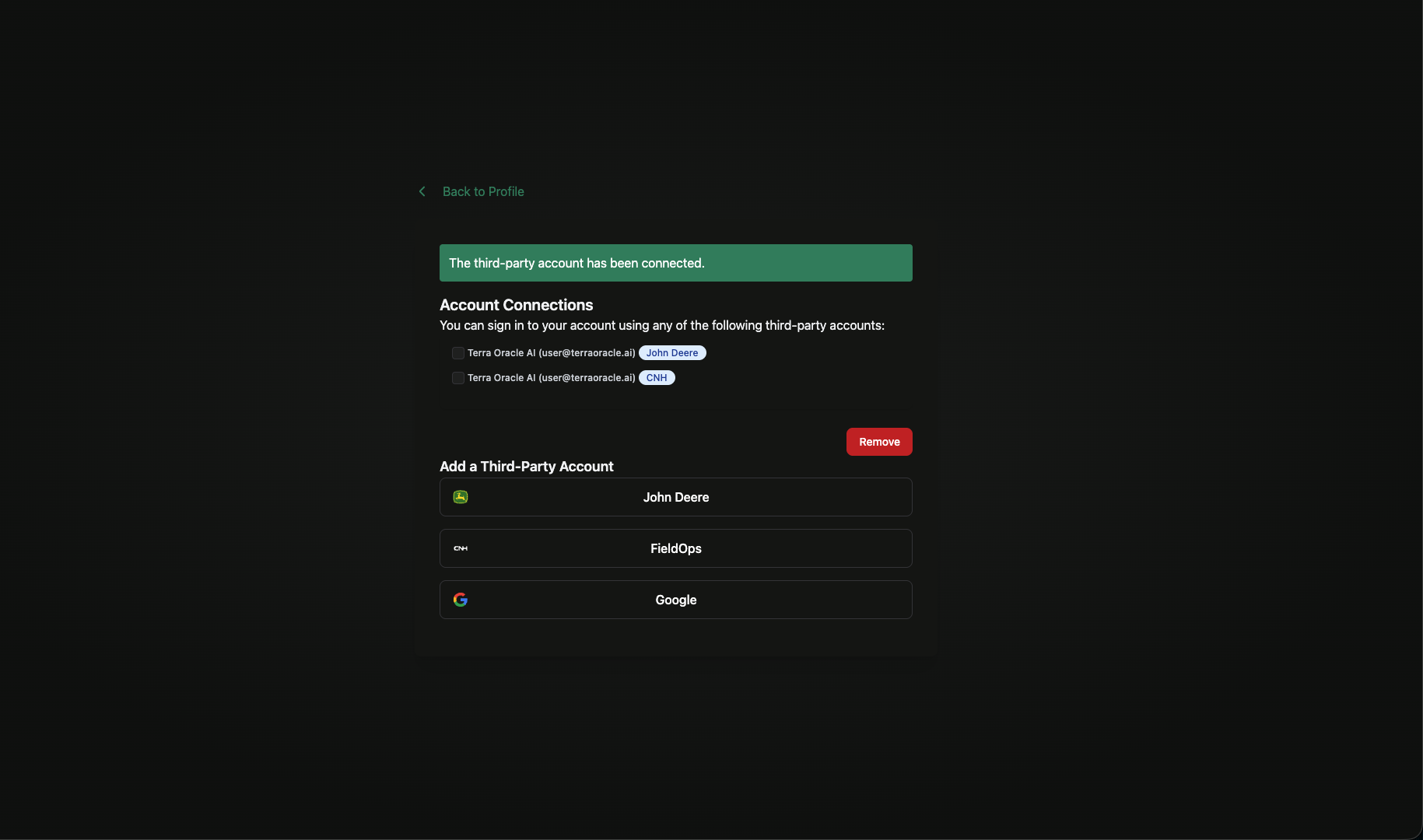The width and height of the screenshot is (1423, 840).
Task: Connect a new account with FieldOps
Action: pyautogui.click(x=675, y=548)
